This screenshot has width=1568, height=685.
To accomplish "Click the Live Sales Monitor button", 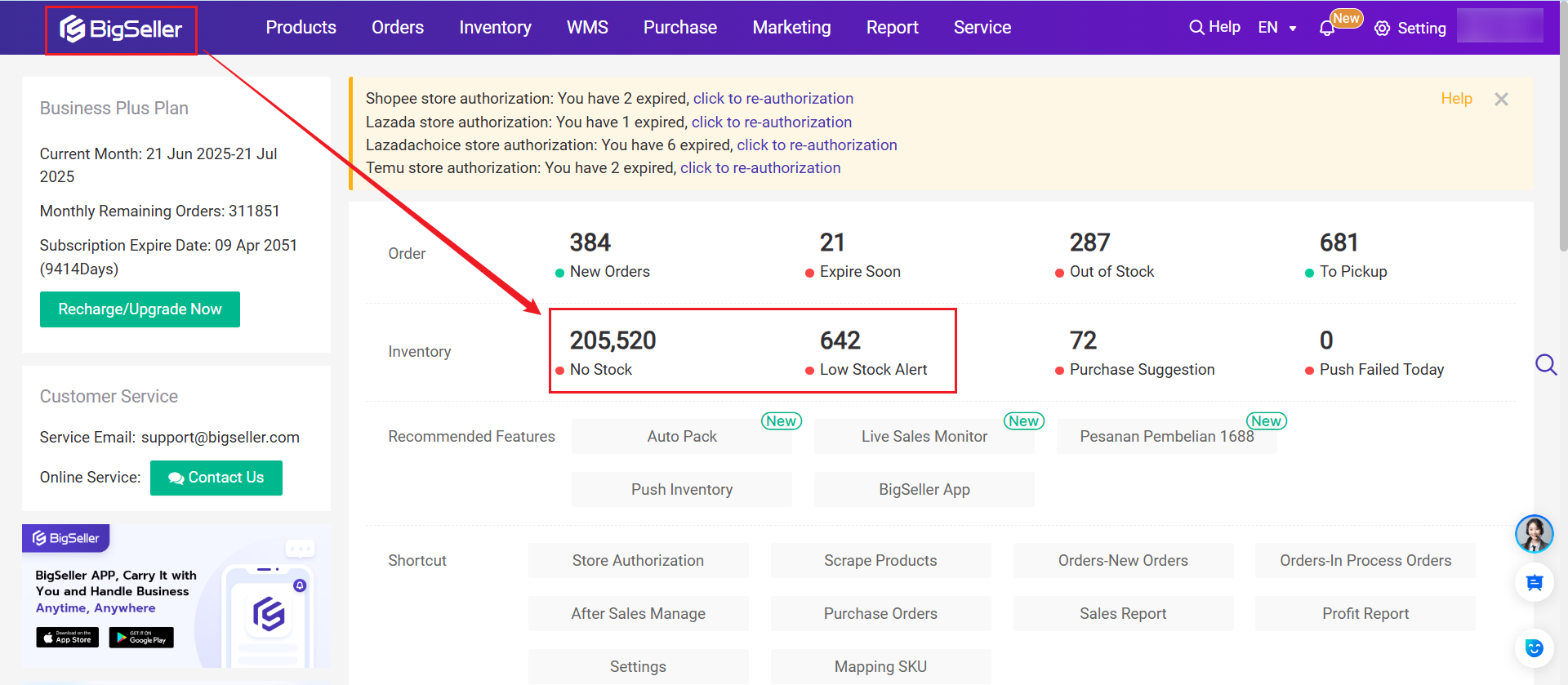I will coord(924,437).
